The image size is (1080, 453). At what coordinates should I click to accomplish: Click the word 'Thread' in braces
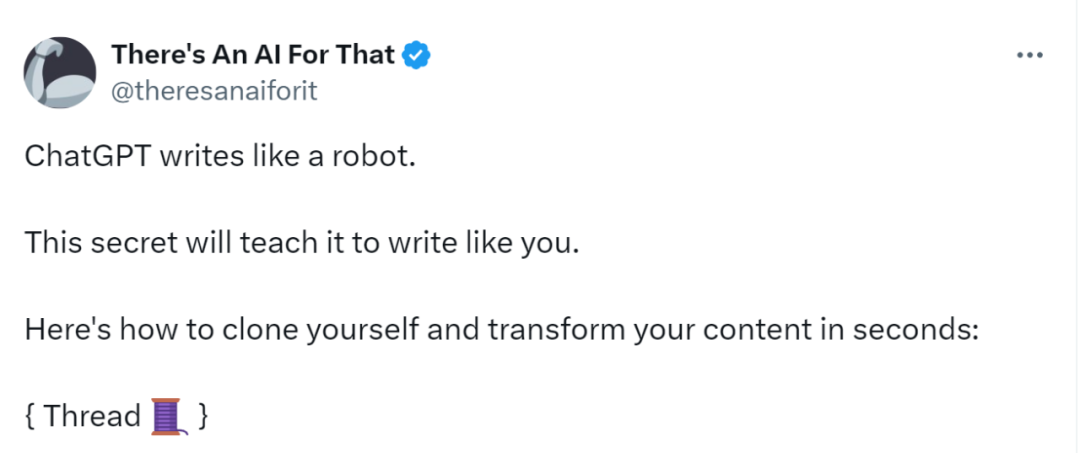click(x=92, y=417)
